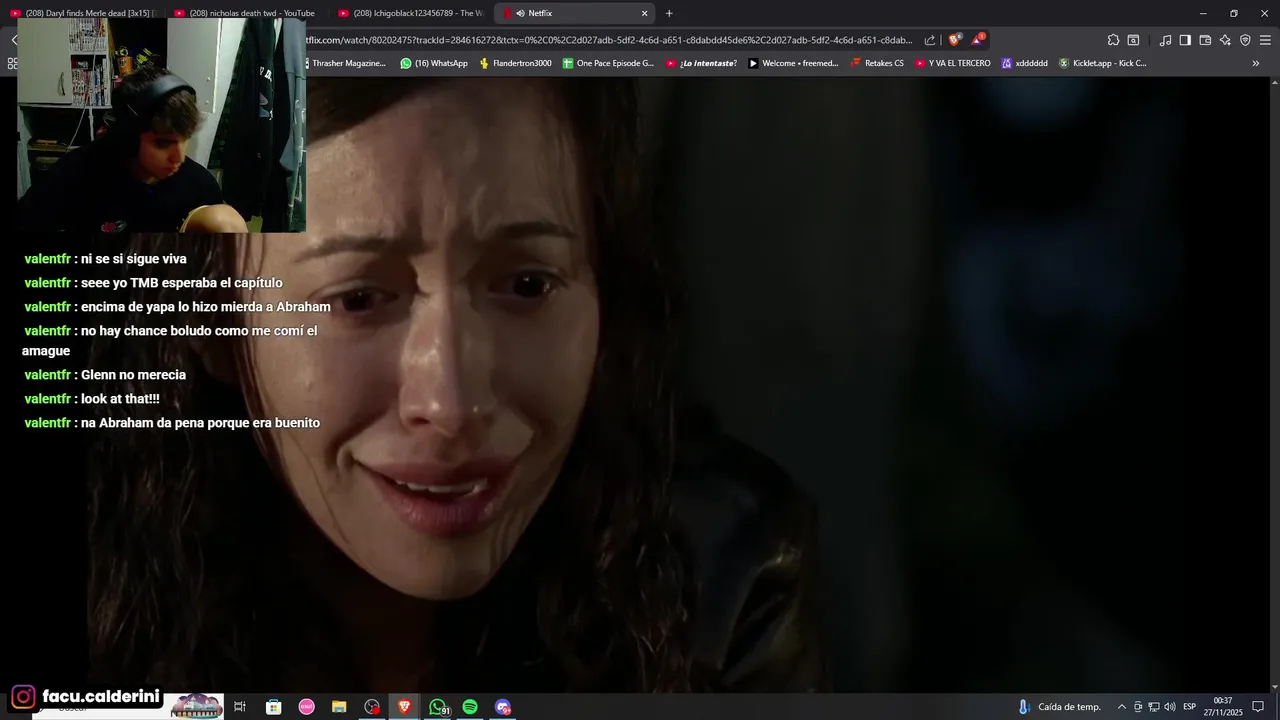
Task: Open the Extensions puzzle icon
Action: [x=1113, y=40]
